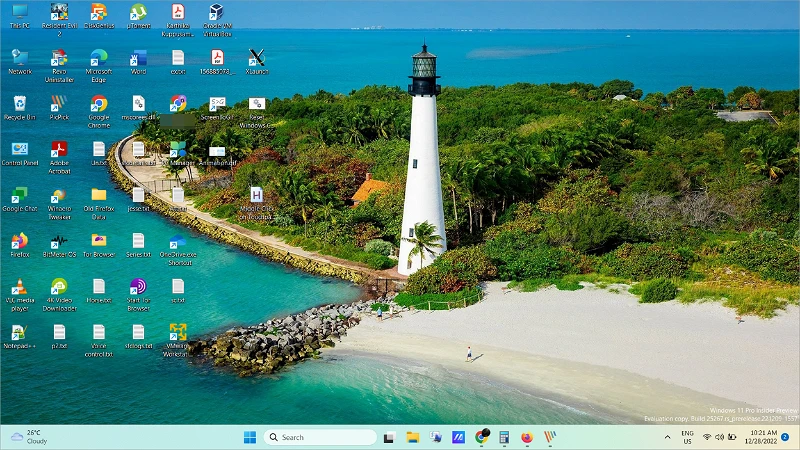Select the sfclogs.txt file
Screen dimensions: 800x450
click(x=138, y=337)
